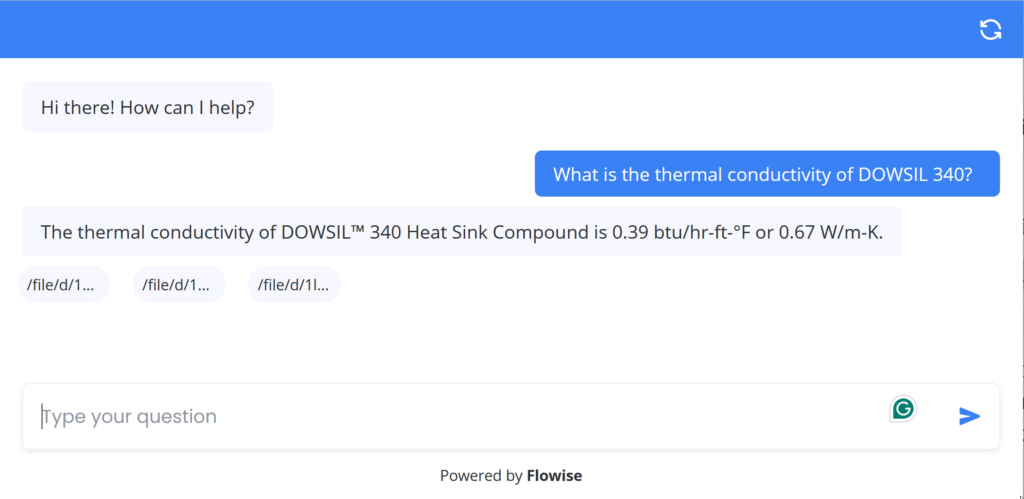Open the second /file/d/1... source chip

coord(178,285)
